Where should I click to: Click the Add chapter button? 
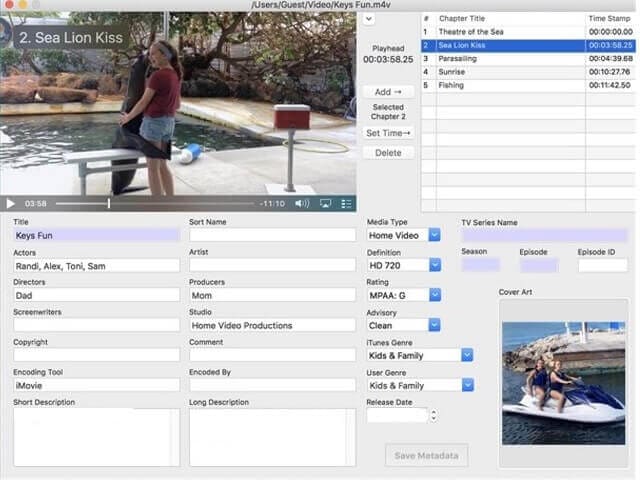click(388, 92)
